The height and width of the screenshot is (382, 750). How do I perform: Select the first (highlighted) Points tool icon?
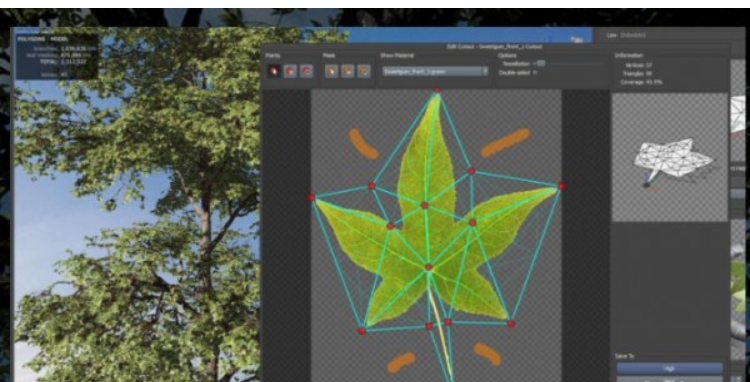[274, 71]
